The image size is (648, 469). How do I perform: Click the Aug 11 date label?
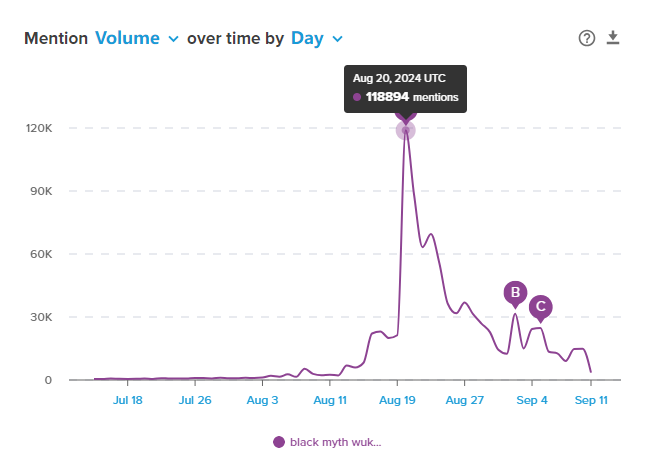pos(330,401)
